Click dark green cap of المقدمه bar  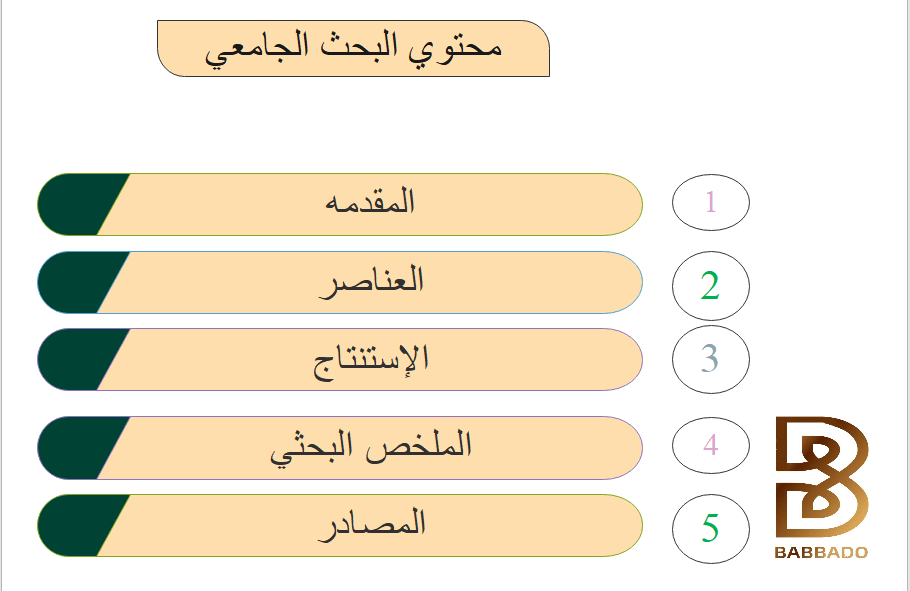coord(78,204)
